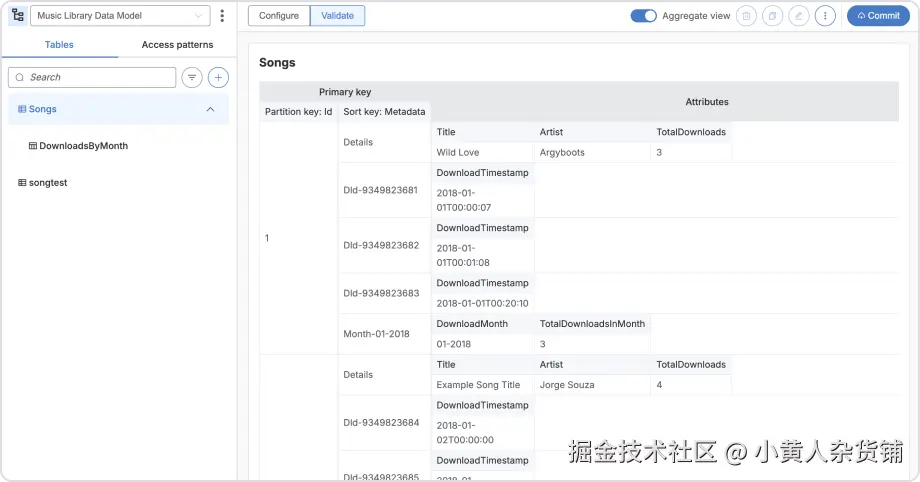Click the Month-01-2018 sort key cell
The image size is (920, 482).
click(x=384, y=334)
